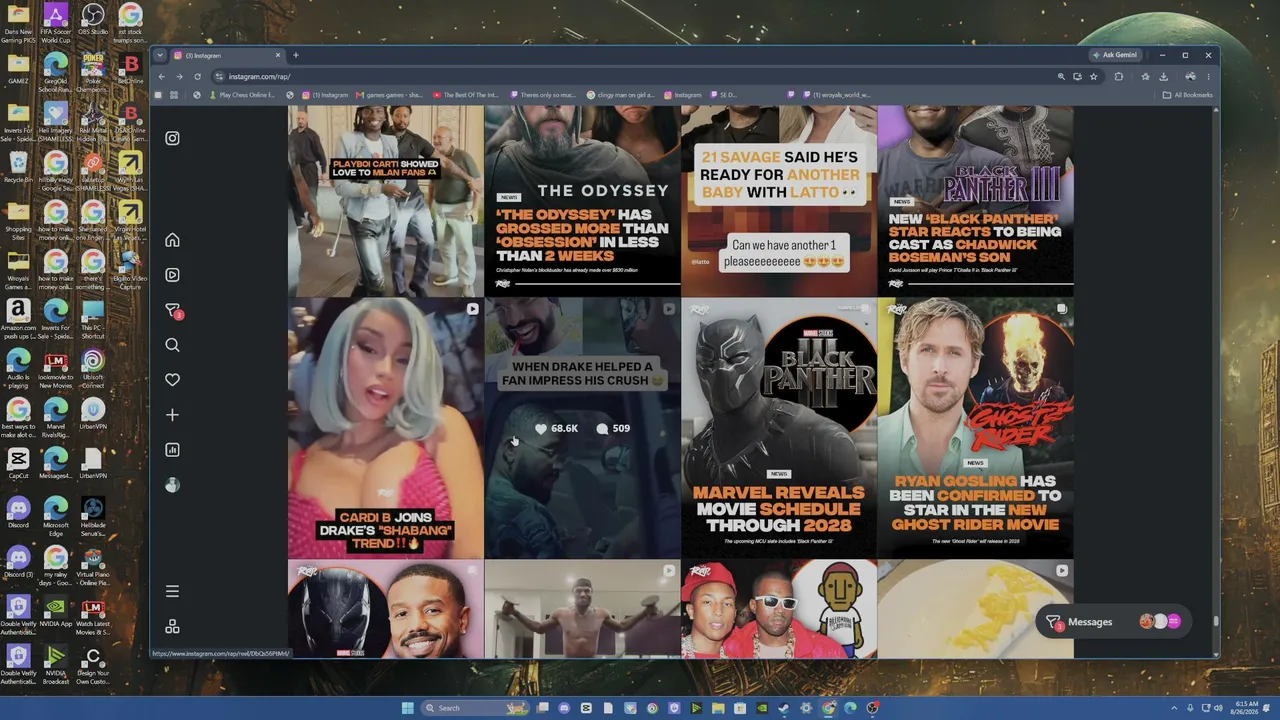This screenshot has width=1280, height=720.
Task: Zoom page using the magnifier icon in address bar
Action: click(1061, 77)
